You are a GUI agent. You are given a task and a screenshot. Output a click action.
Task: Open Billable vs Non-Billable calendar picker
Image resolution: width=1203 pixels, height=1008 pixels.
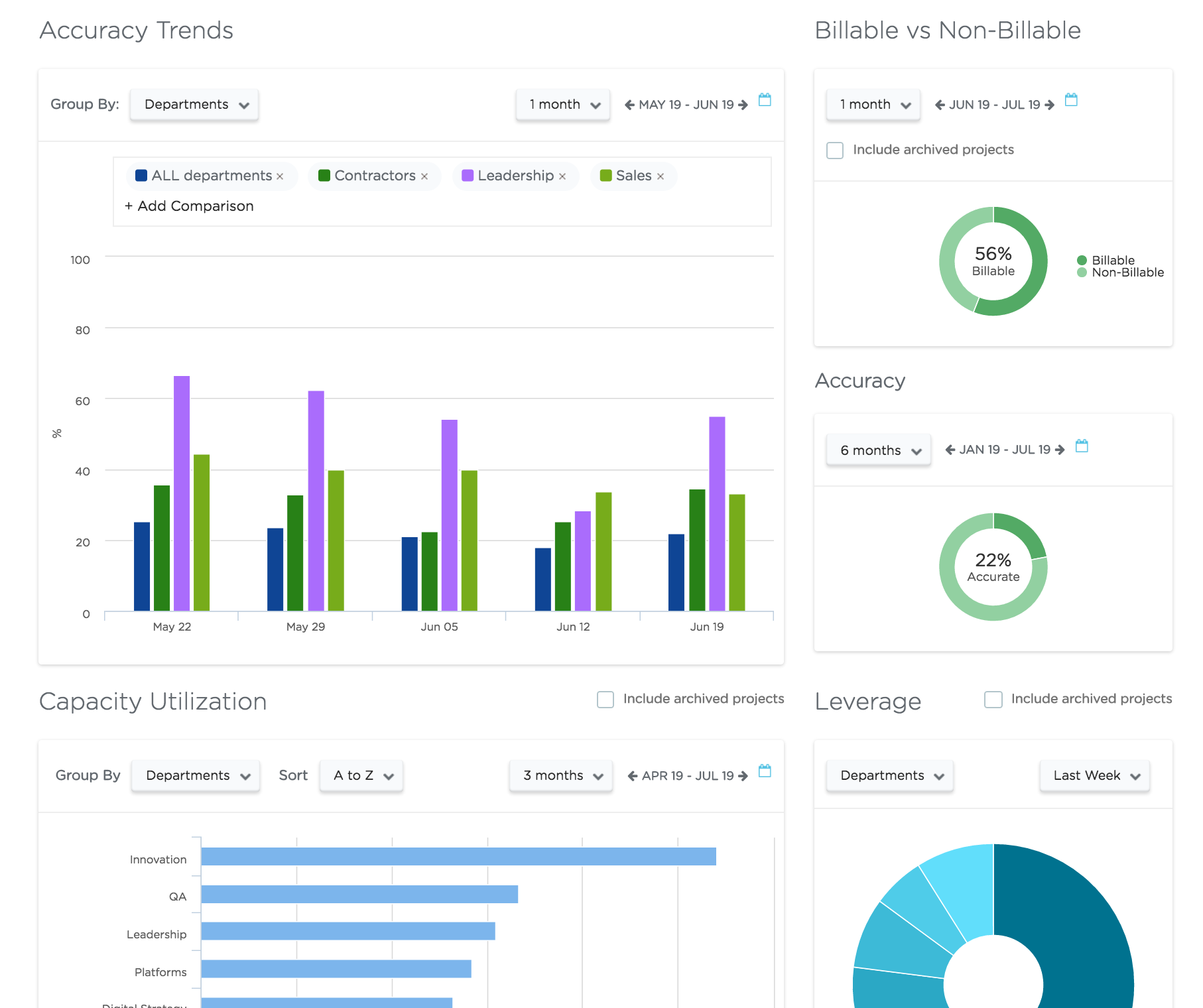[1071, 100]
